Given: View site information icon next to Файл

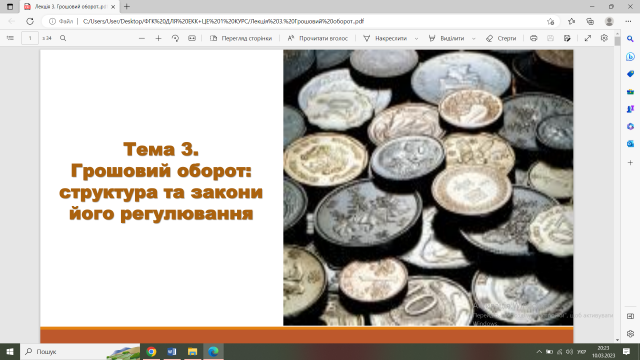Looking at the screenshot, I should [52, 21].
